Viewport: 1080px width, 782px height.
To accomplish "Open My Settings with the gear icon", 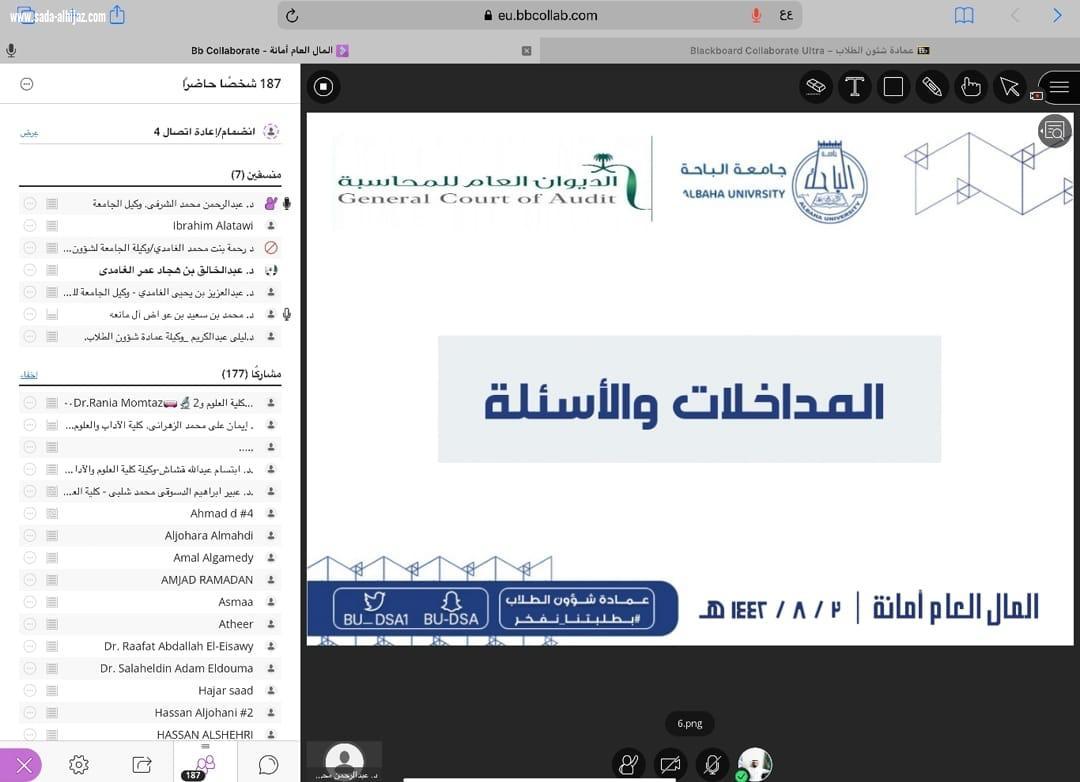I will 79,764.
